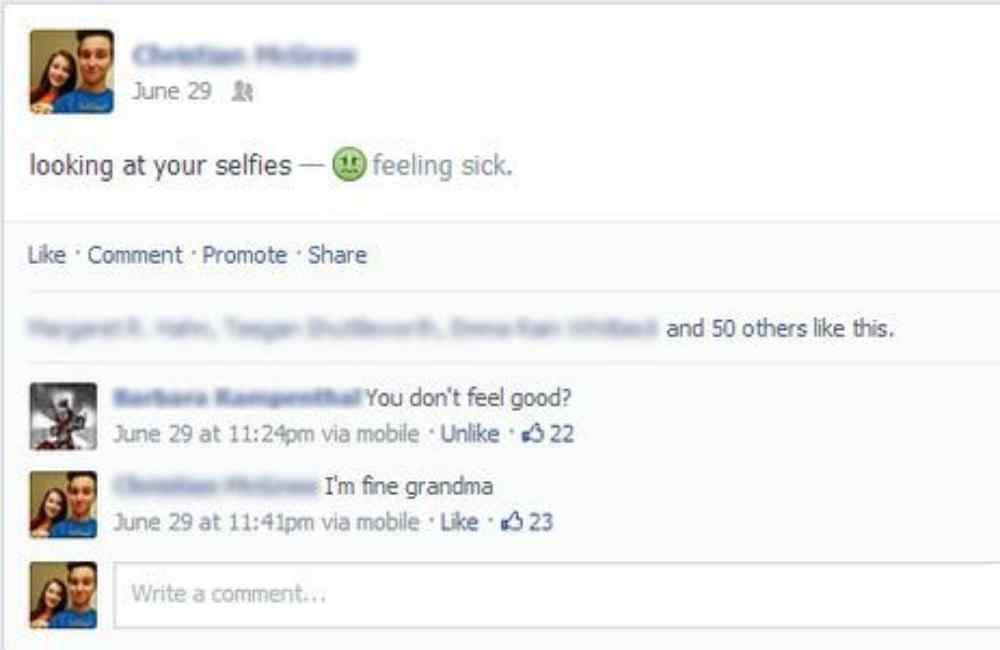This screenshot has height=650, width=1000.
Task: Share the post
Action: point(337,255)
